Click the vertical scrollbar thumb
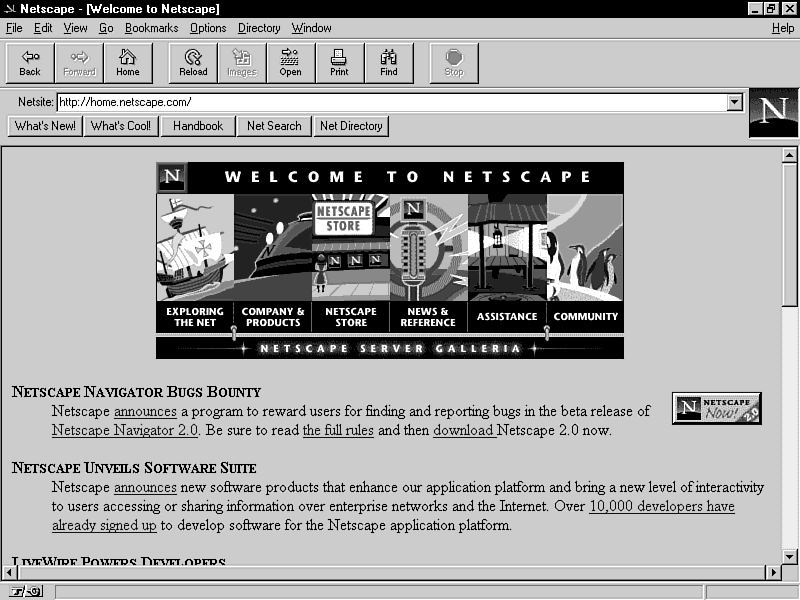This screenshot has width=800, height=600. click(789, 235)
